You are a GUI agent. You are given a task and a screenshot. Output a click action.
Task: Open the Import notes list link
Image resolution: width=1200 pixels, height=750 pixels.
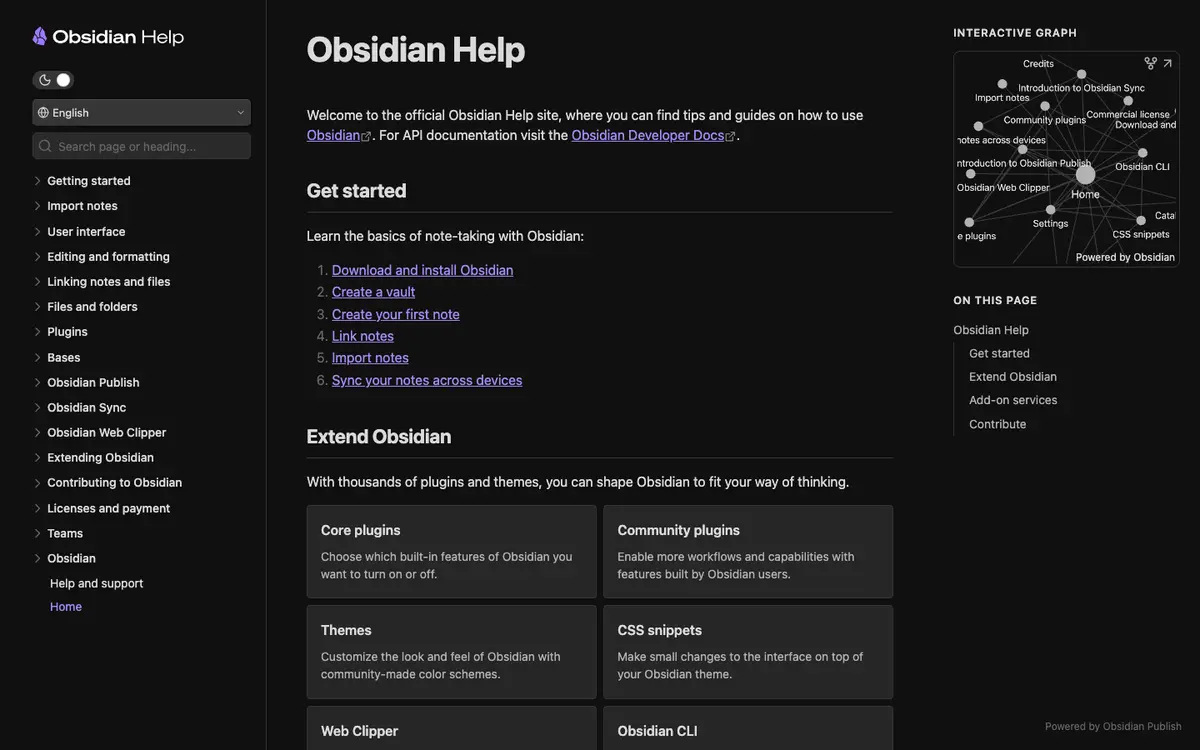click(370, 358)
